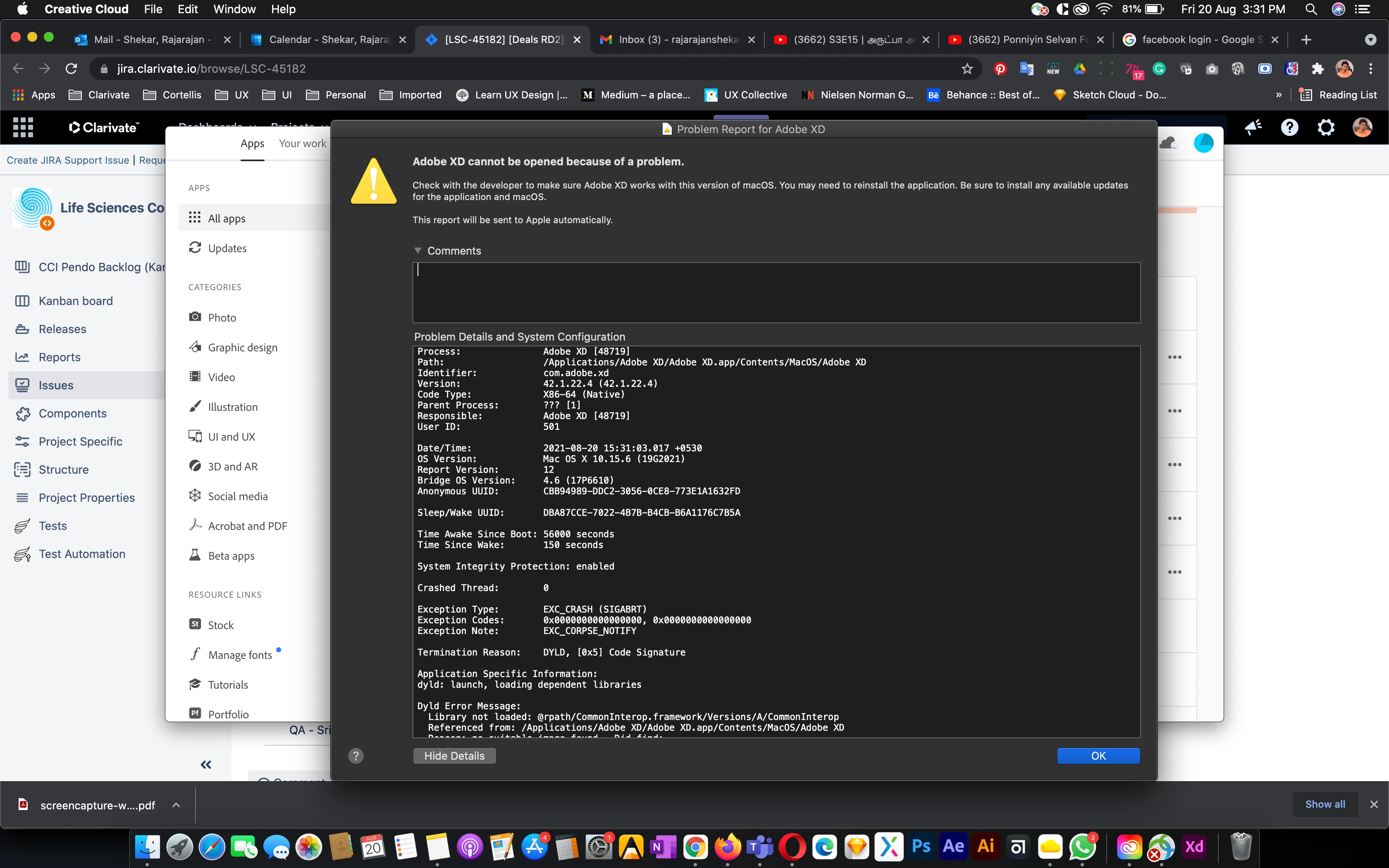Viewport: 1389px width, 868px height.
Task: Click inside the Comments text field
Action: point(776,292)
